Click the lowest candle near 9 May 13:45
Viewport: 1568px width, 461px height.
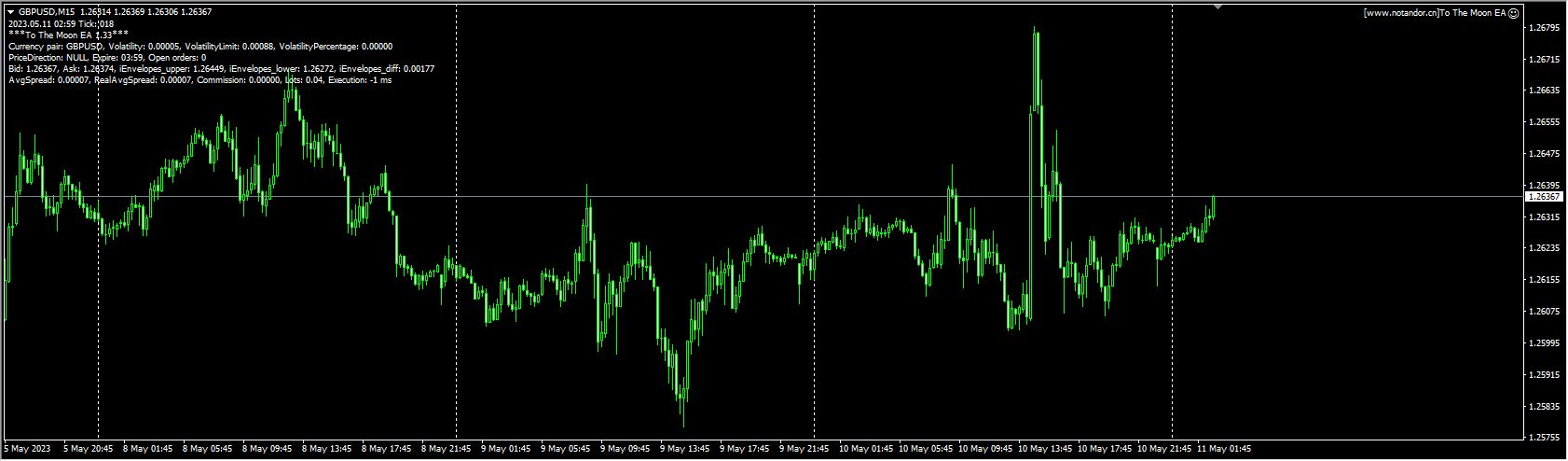point(682,397)
